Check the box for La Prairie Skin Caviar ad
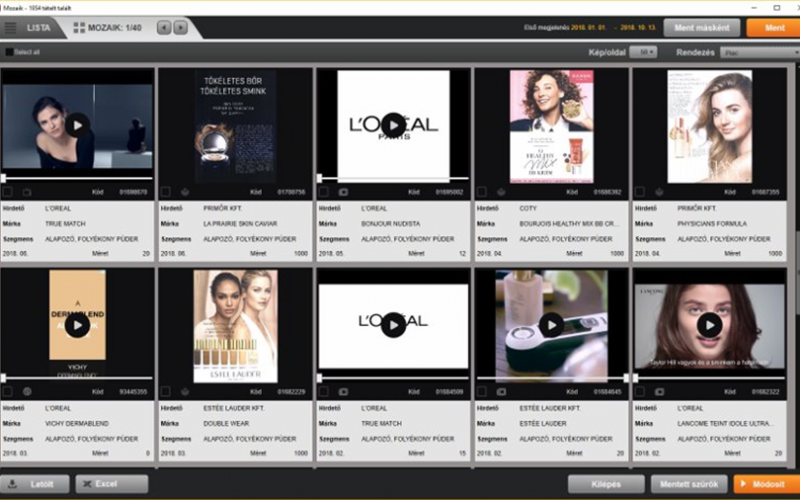Screen dimensions: 800x500 (x=166, y=191)
